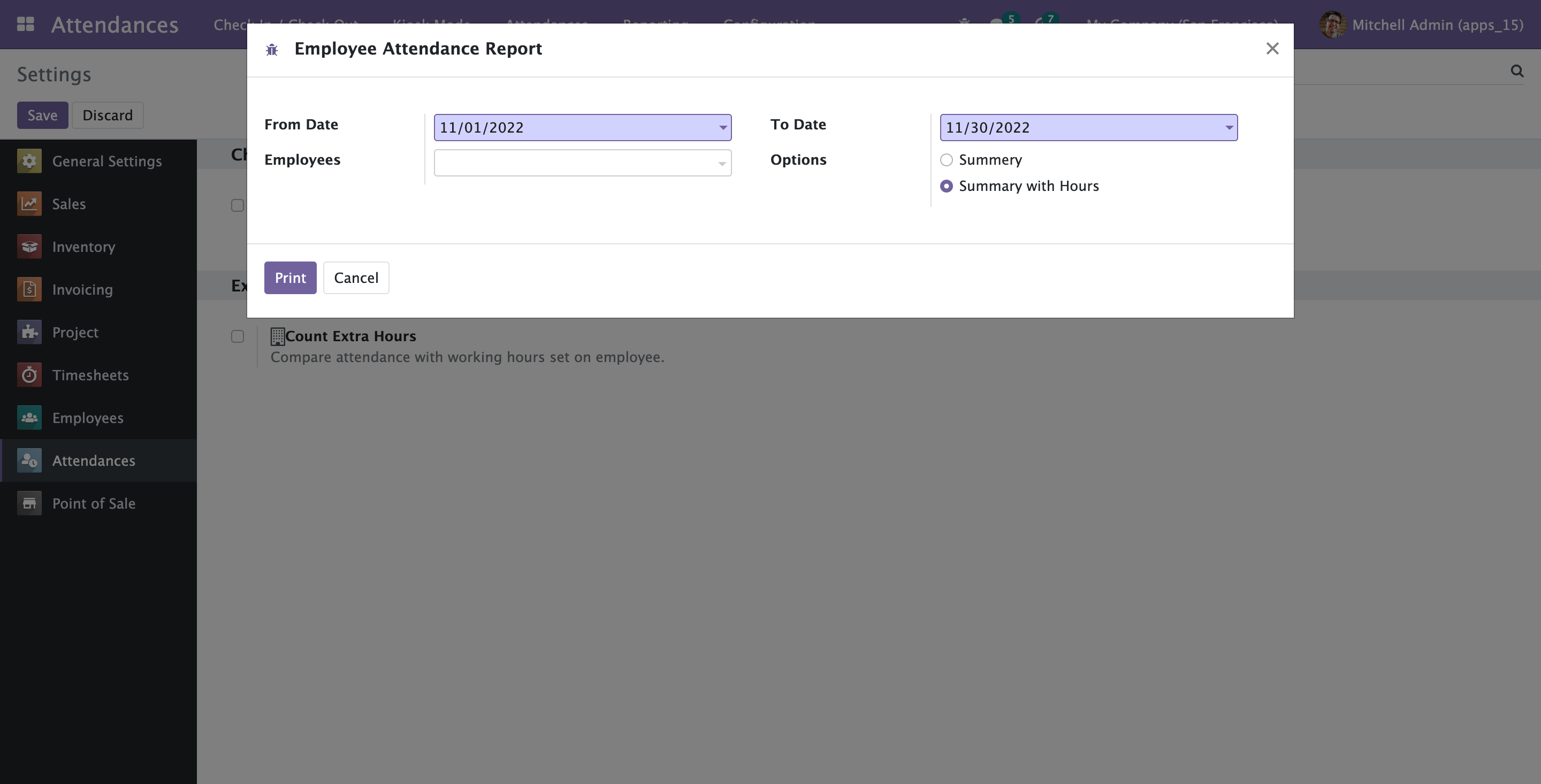This screenshot has width=1541, height=784.
Task: Click the Point of Sale shop icon
Action: point(29,504)
